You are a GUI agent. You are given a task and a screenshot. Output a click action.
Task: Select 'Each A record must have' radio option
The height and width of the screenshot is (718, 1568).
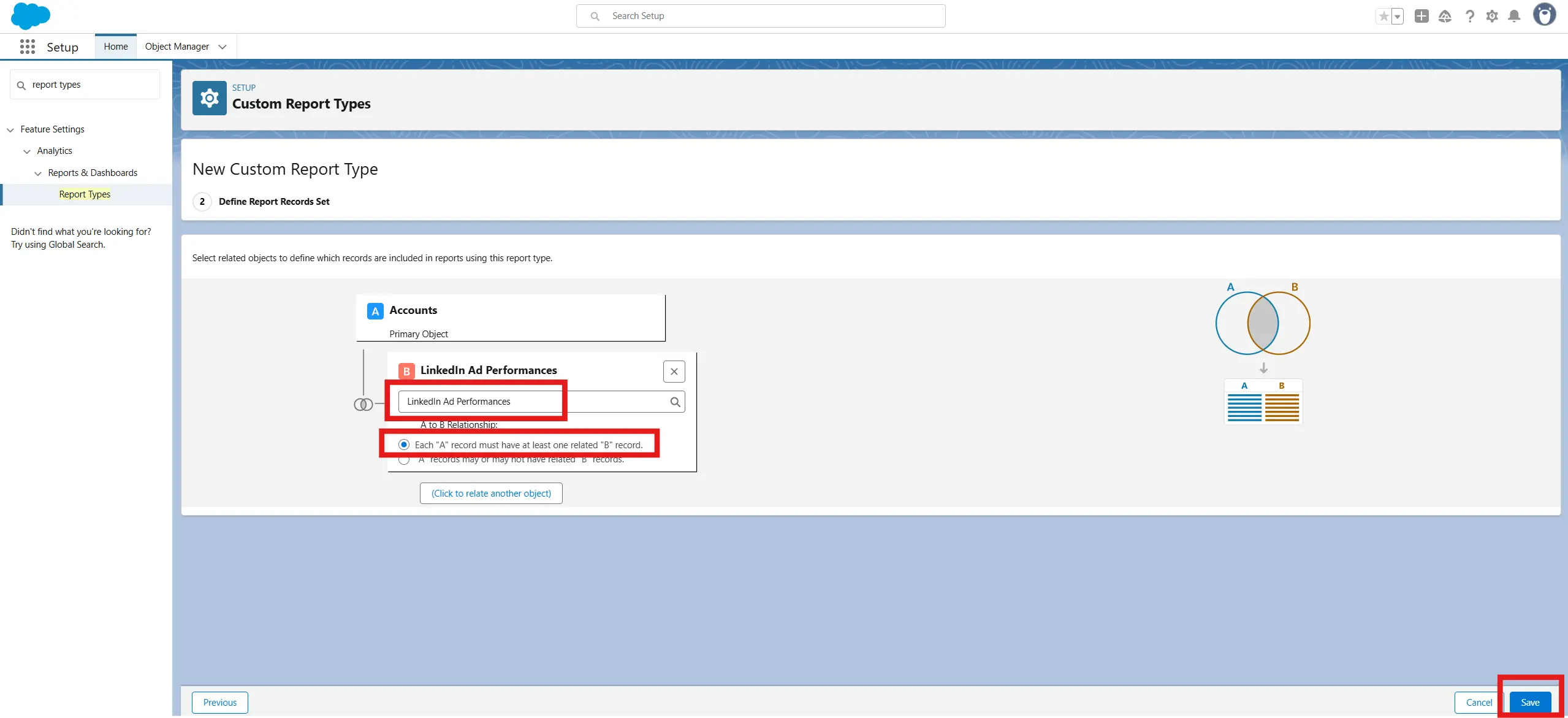pyautogui.click(x=404, y=445)
